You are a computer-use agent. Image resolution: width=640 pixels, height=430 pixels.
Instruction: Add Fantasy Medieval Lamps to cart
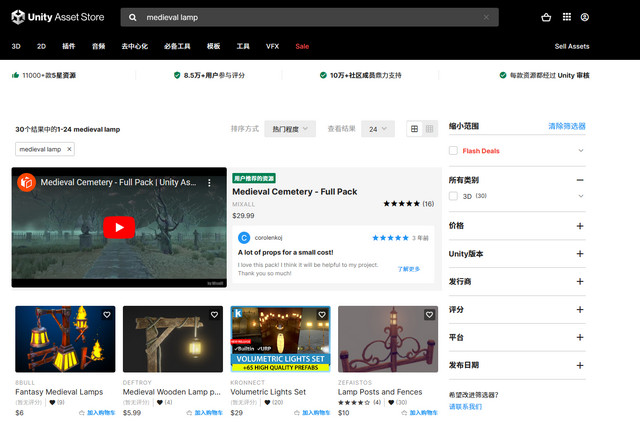point(97,413)
